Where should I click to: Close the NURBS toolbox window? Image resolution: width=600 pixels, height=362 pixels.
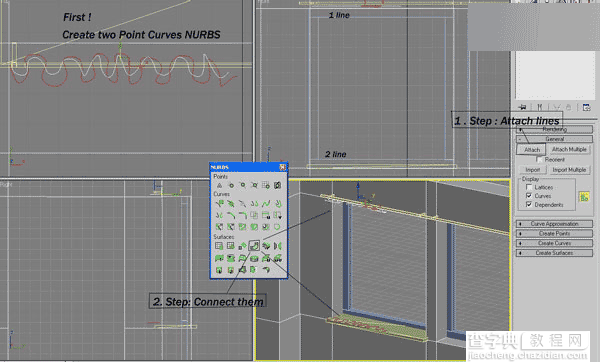click(282, 167)
